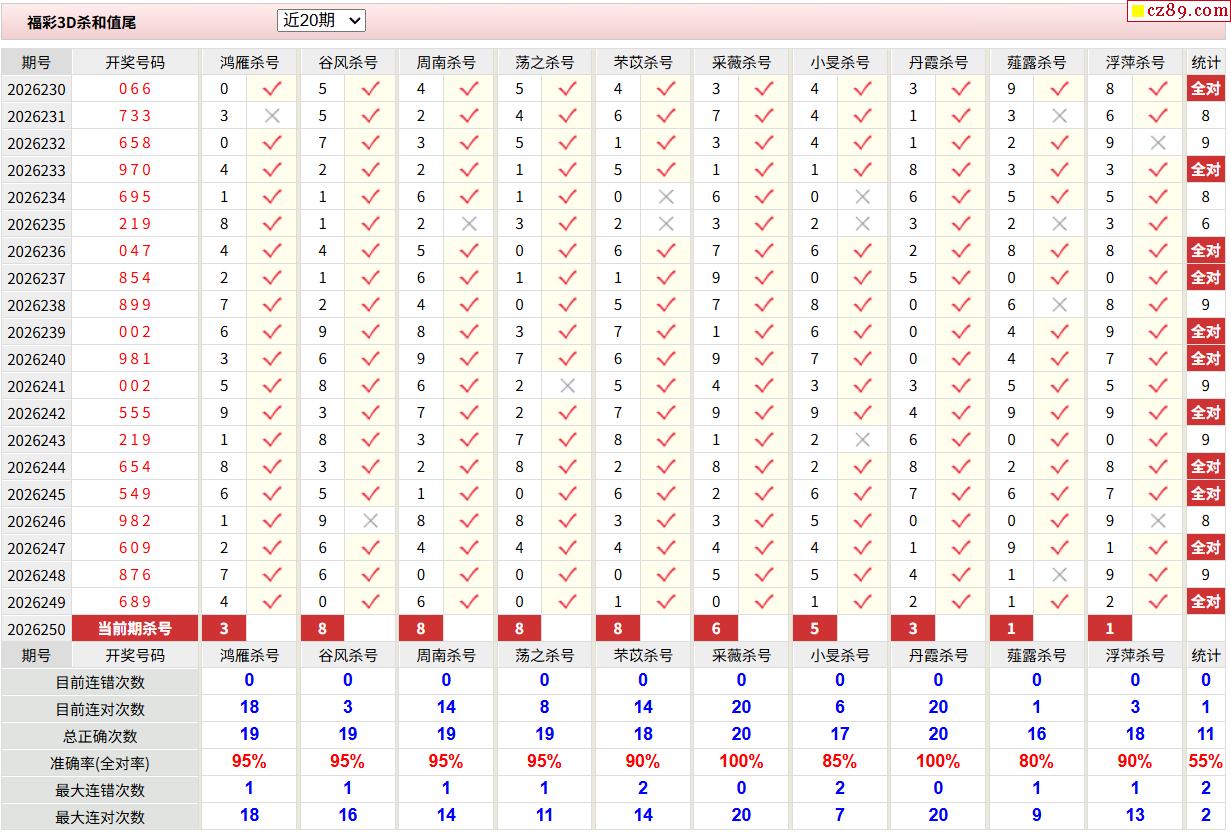Click the 统计 column header at top right

[1206, 62]
